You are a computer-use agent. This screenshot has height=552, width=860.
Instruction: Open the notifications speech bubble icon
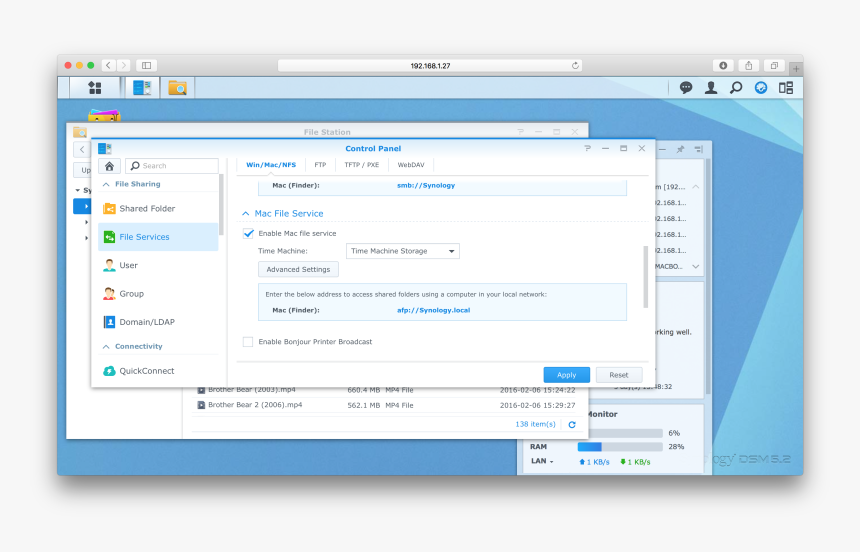[686, 88]
